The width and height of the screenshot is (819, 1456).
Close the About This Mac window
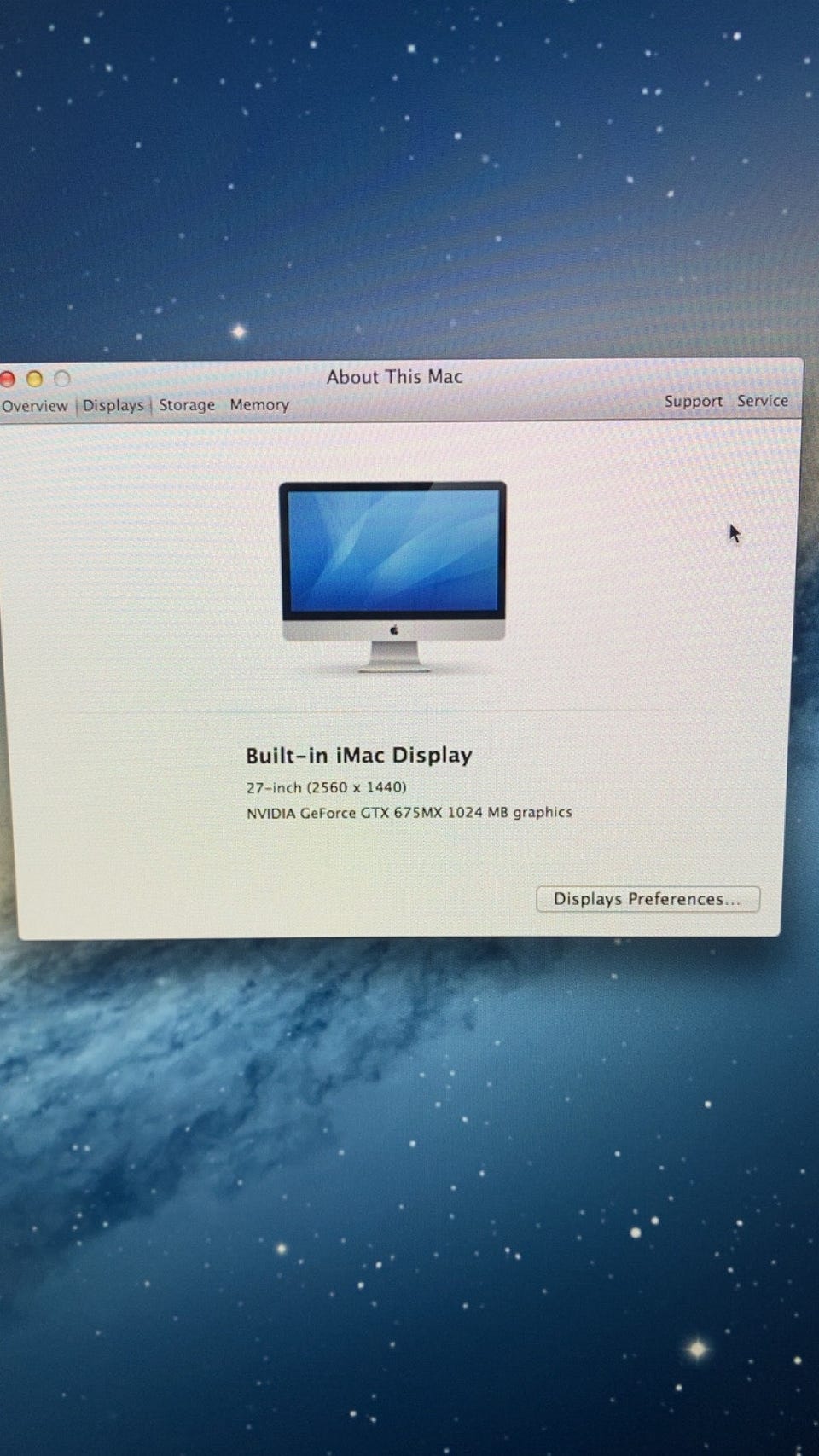[x=8, y=379]
